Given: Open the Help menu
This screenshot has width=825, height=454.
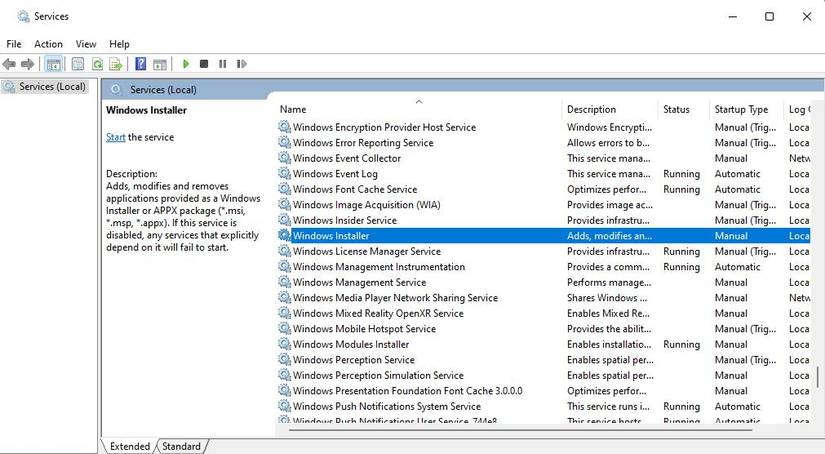Looking at the screenshot, I should pyautogui.click(x=119, y=44).
